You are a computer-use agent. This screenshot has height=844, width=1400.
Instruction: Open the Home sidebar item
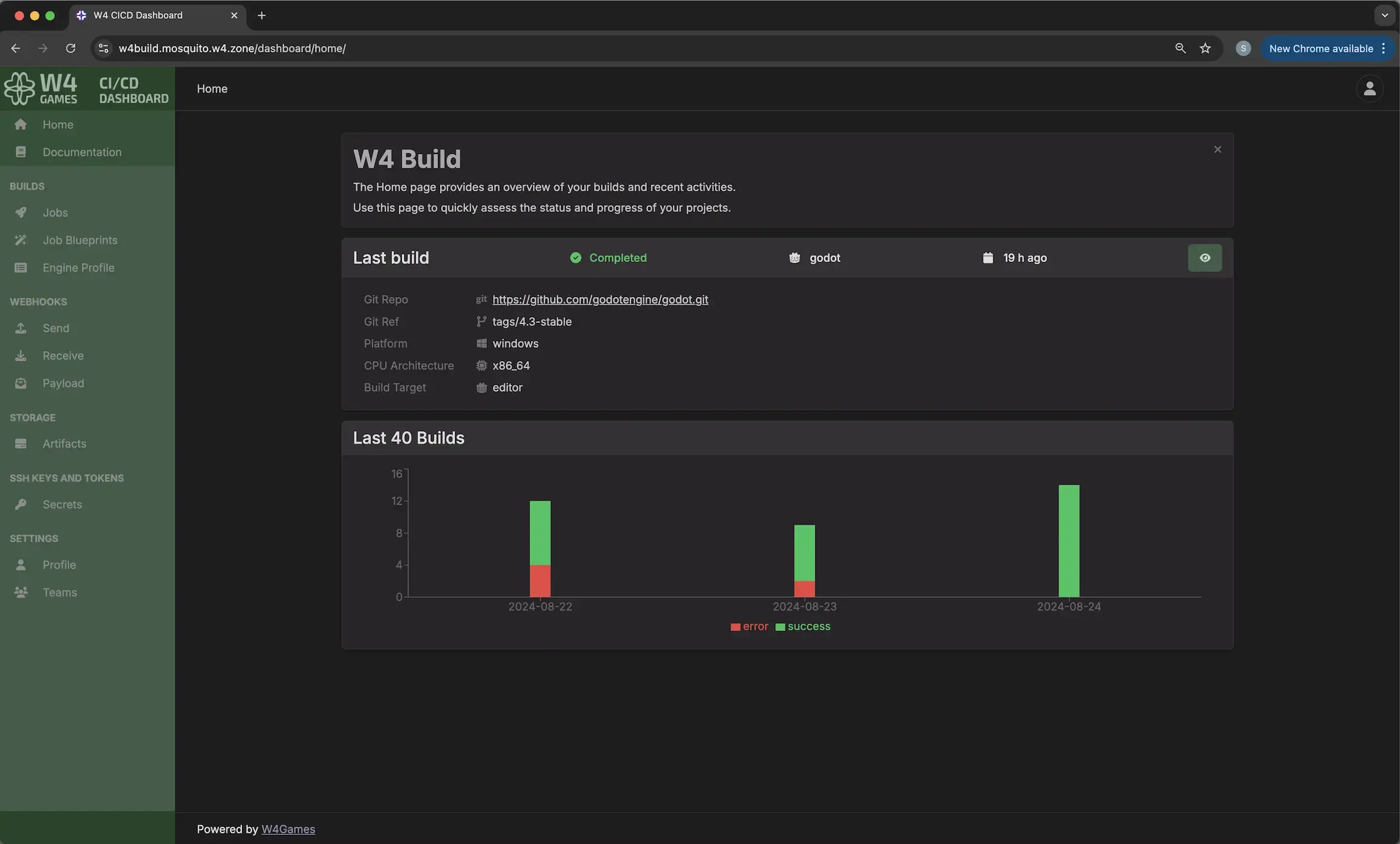tap(87, 124)
